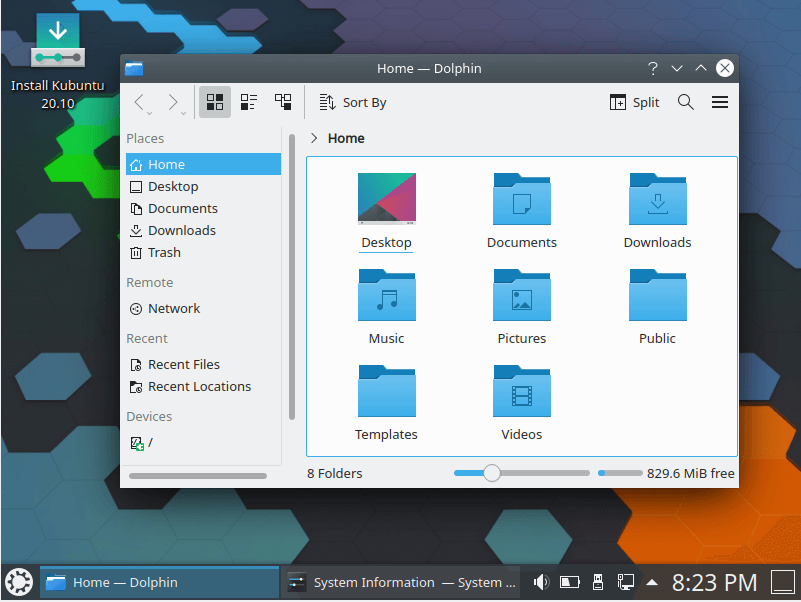The height and width of the screenshot is (602, 801).
Task: Select the Downloads folder icon
Action: 657,200
